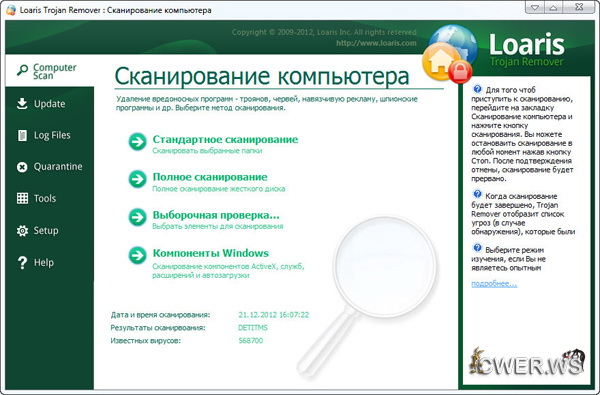Open the http://www.loaris.com link

pyautogui.click(x=376, y=43)
